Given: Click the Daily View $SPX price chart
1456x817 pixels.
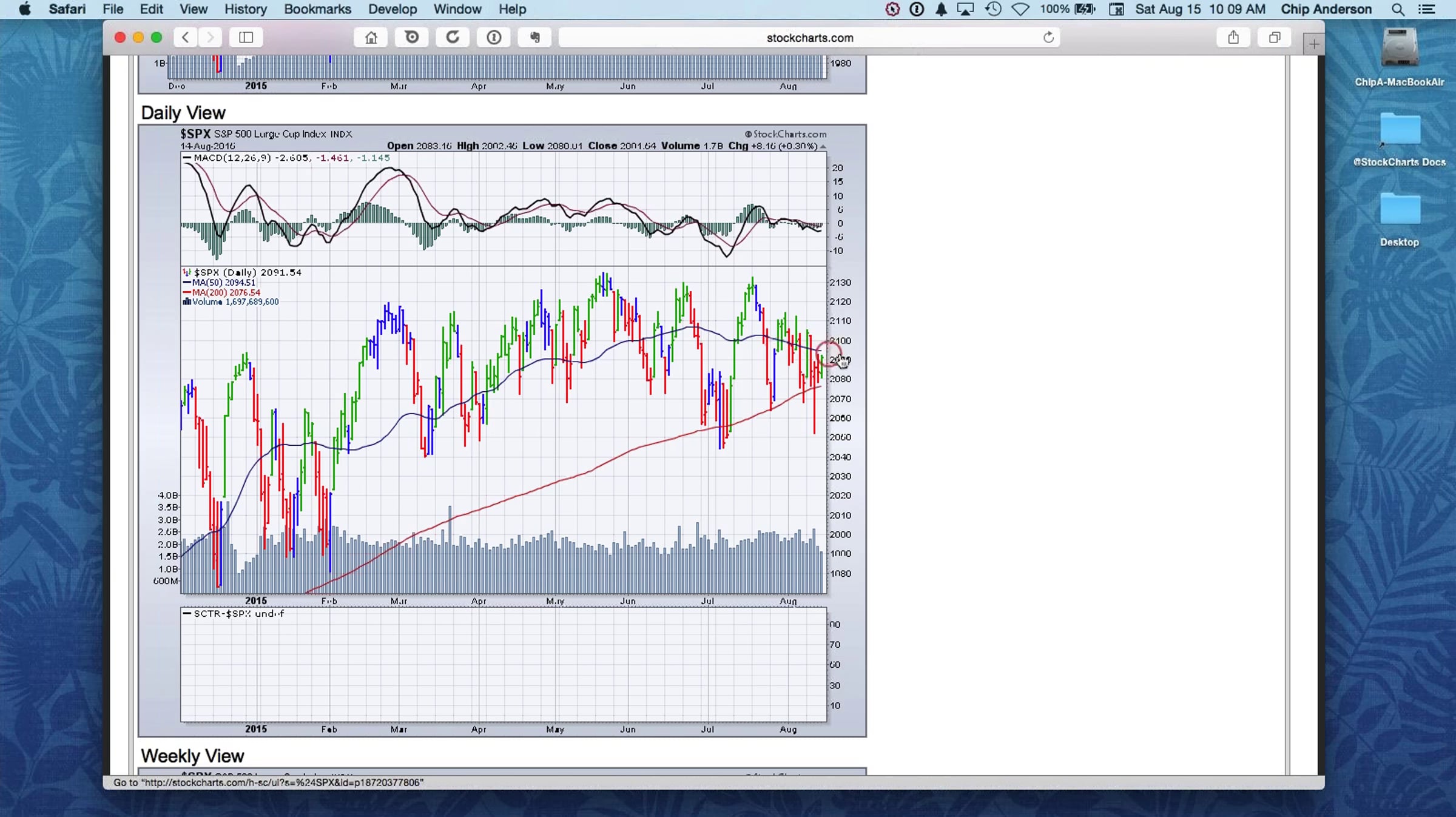Looking at the screenshot, I should (x=504, y=430).
